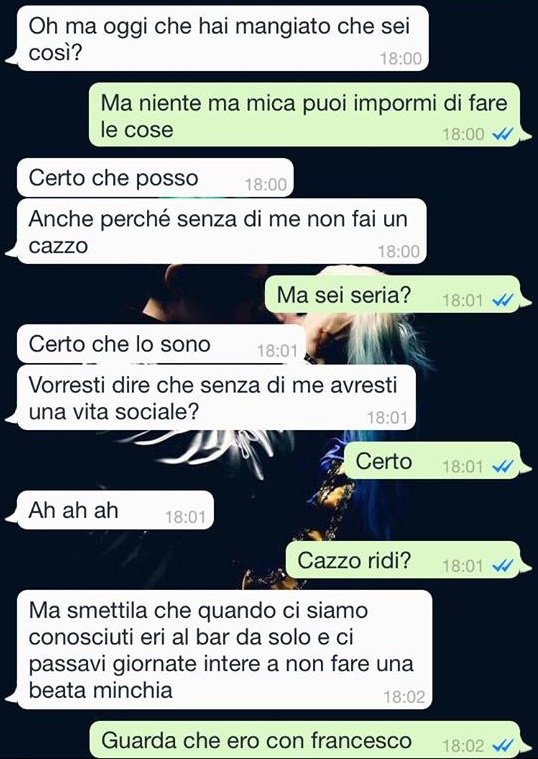Viewport: 538px width, 759px height.
Task: Select 'Guarda che ero con francesco' message
Action: (305, 740)
